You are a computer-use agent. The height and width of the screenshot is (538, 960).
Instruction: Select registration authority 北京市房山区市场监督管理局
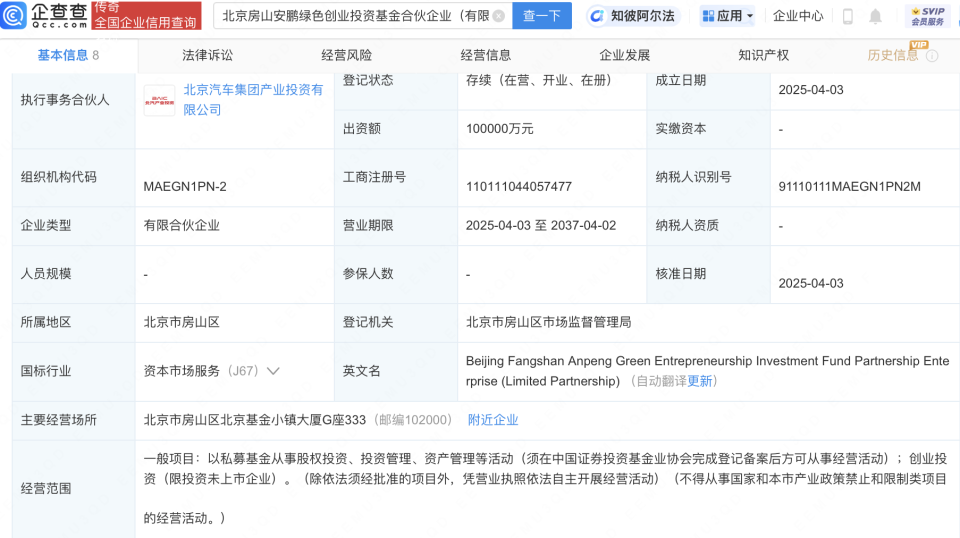(549, 323)
